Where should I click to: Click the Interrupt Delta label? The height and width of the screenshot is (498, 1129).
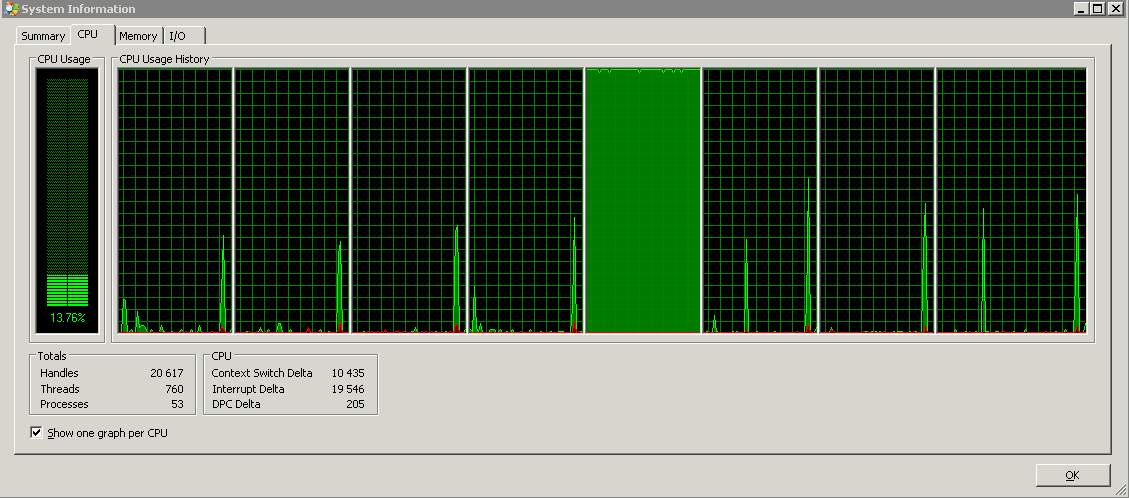pyautogui.click(x=248, y=389)
